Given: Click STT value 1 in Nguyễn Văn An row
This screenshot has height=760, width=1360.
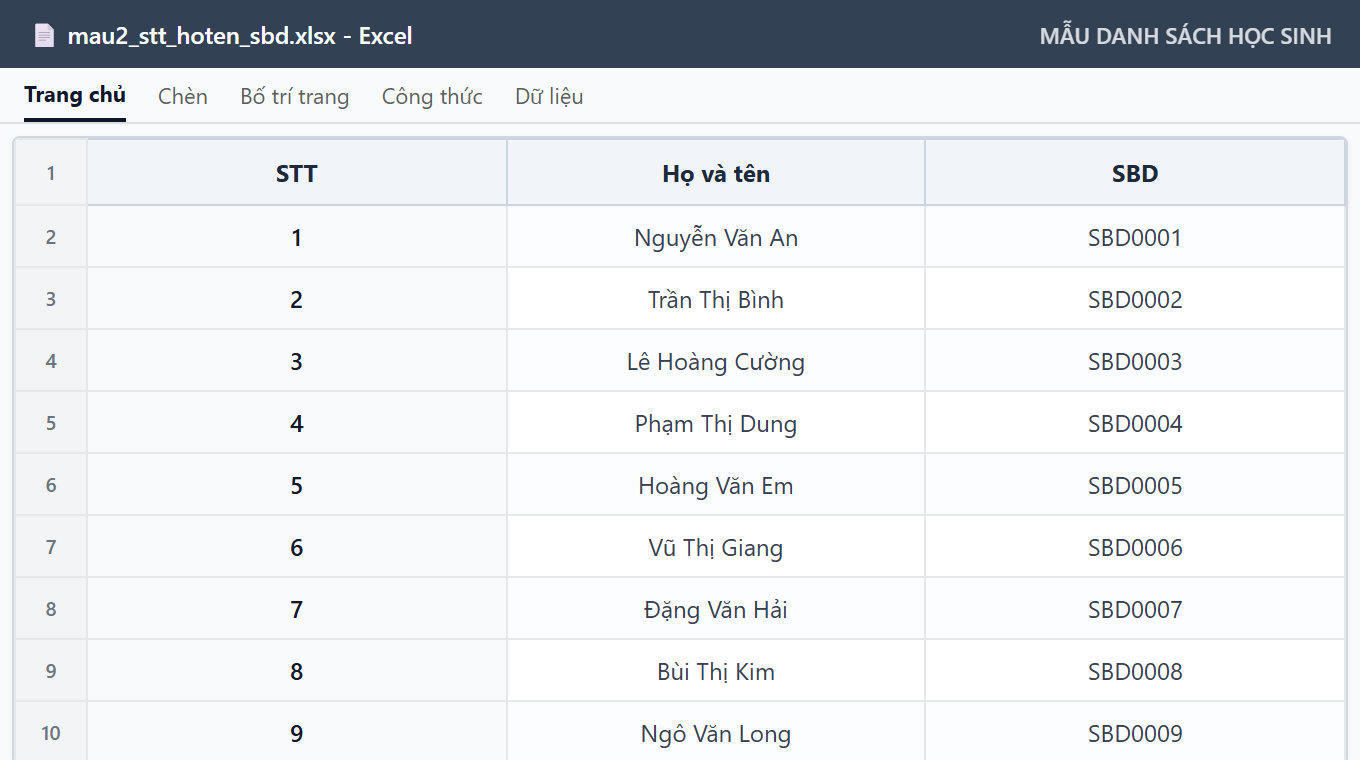Looking at the screenshot, I should click(297, 237).
